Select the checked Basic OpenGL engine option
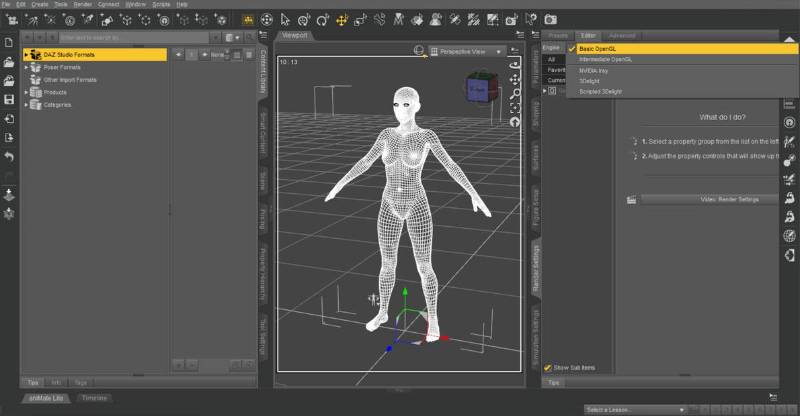This screenshot has width=800, height=416. pos(683,48)
